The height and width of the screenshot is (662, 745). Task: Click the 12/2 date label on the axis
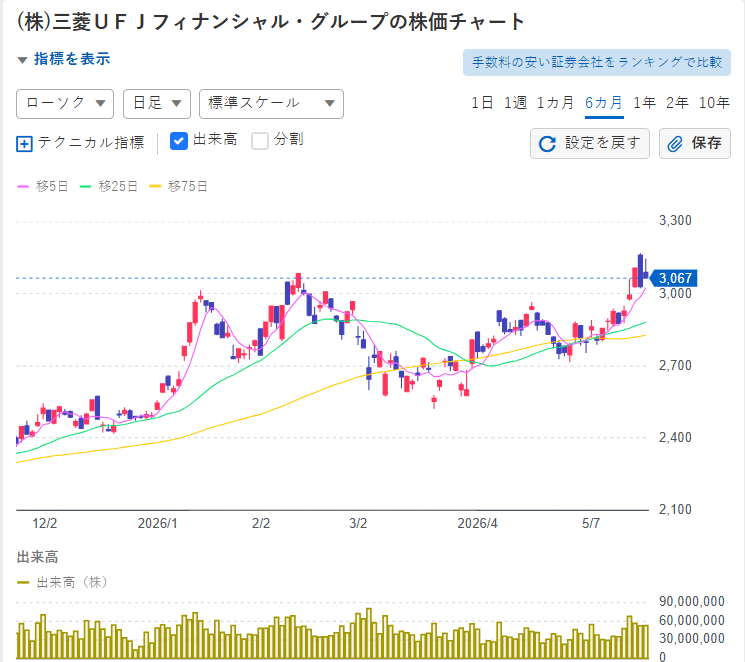click(44, 524)
